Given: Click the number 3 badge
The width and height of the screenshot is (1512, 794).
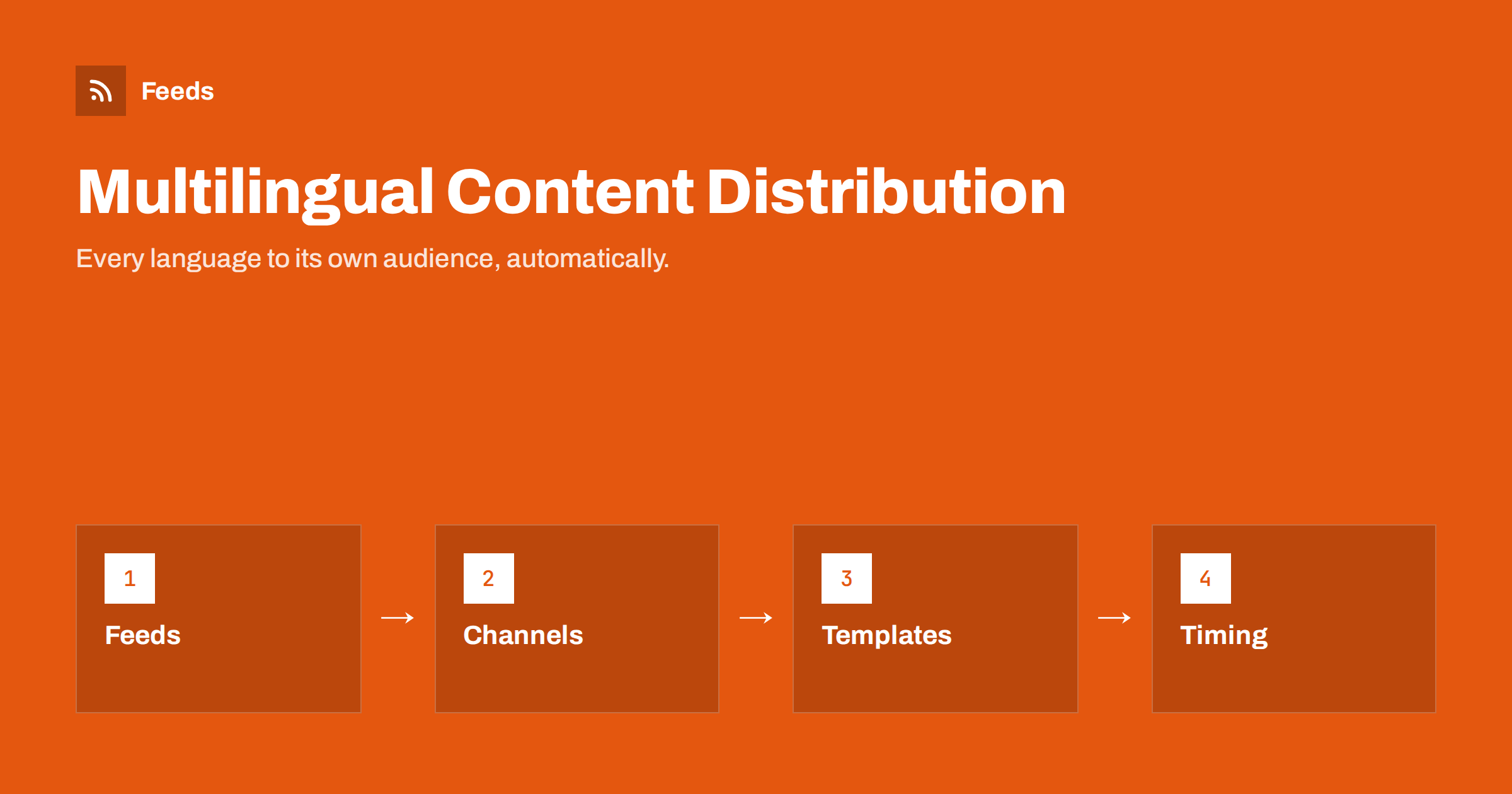Looking at the screenshot, I should click(847, 578).
